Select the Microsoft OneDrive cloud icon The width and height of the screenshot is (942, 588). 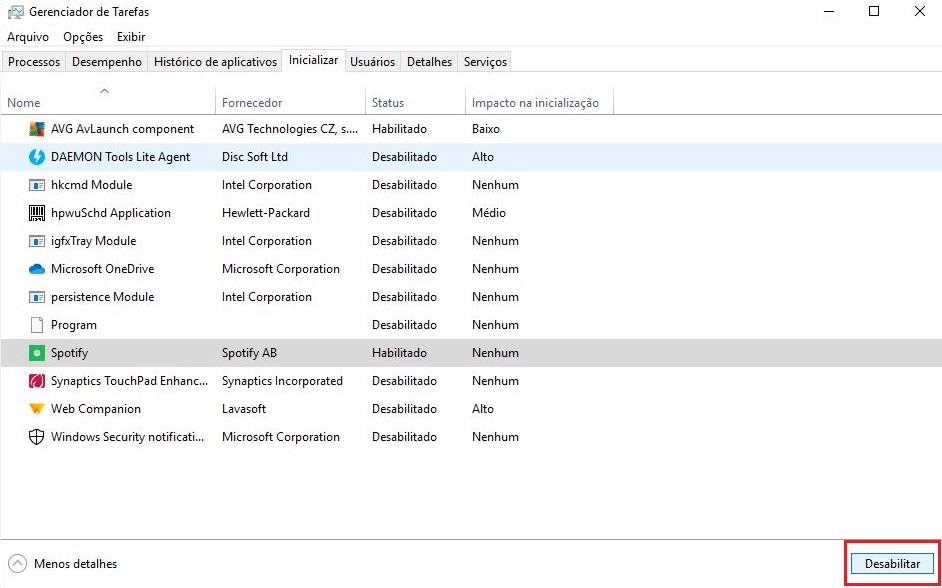pyautogui.click(x=37, y=269)
